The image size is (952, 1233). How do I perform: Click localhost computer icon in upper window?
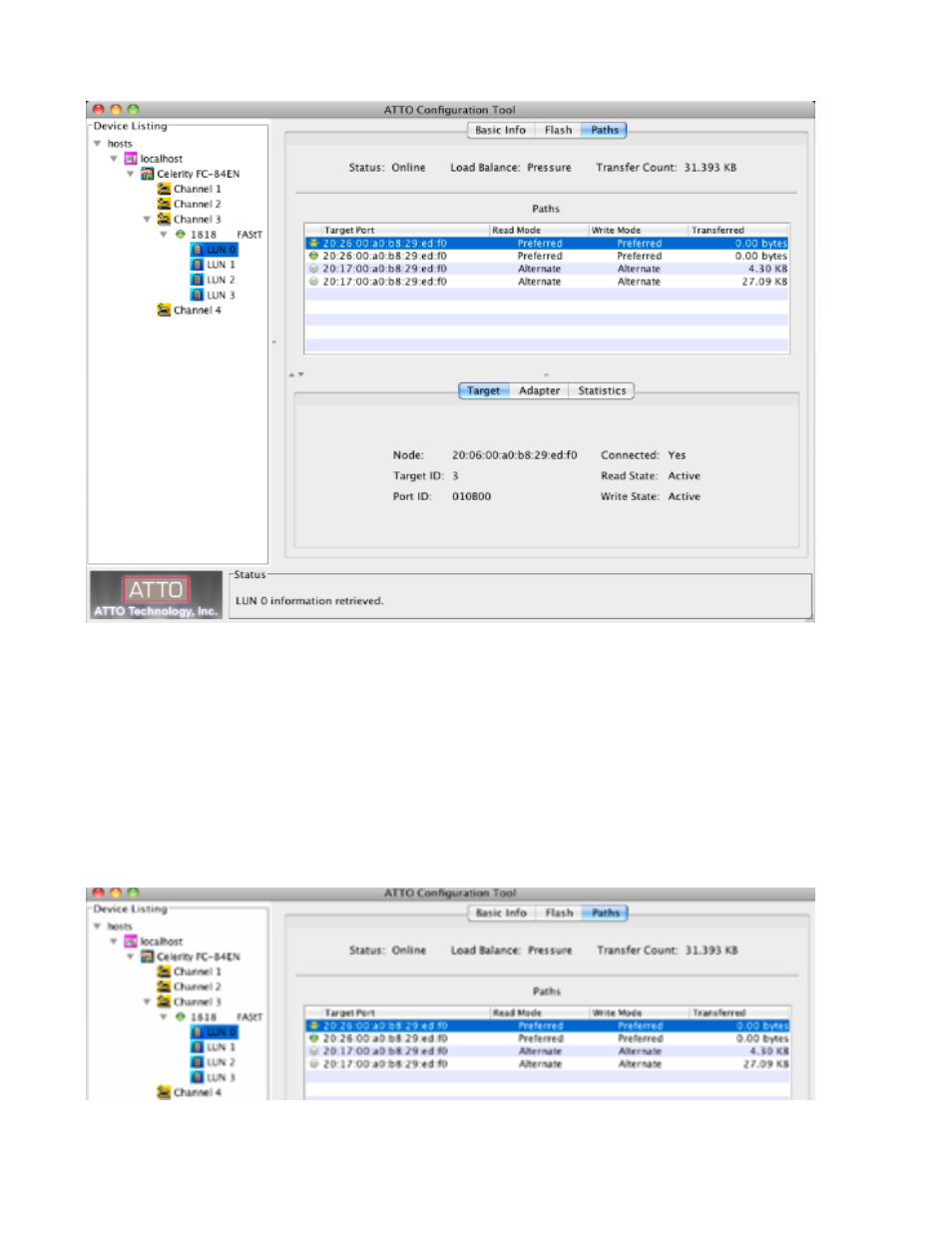130,159
